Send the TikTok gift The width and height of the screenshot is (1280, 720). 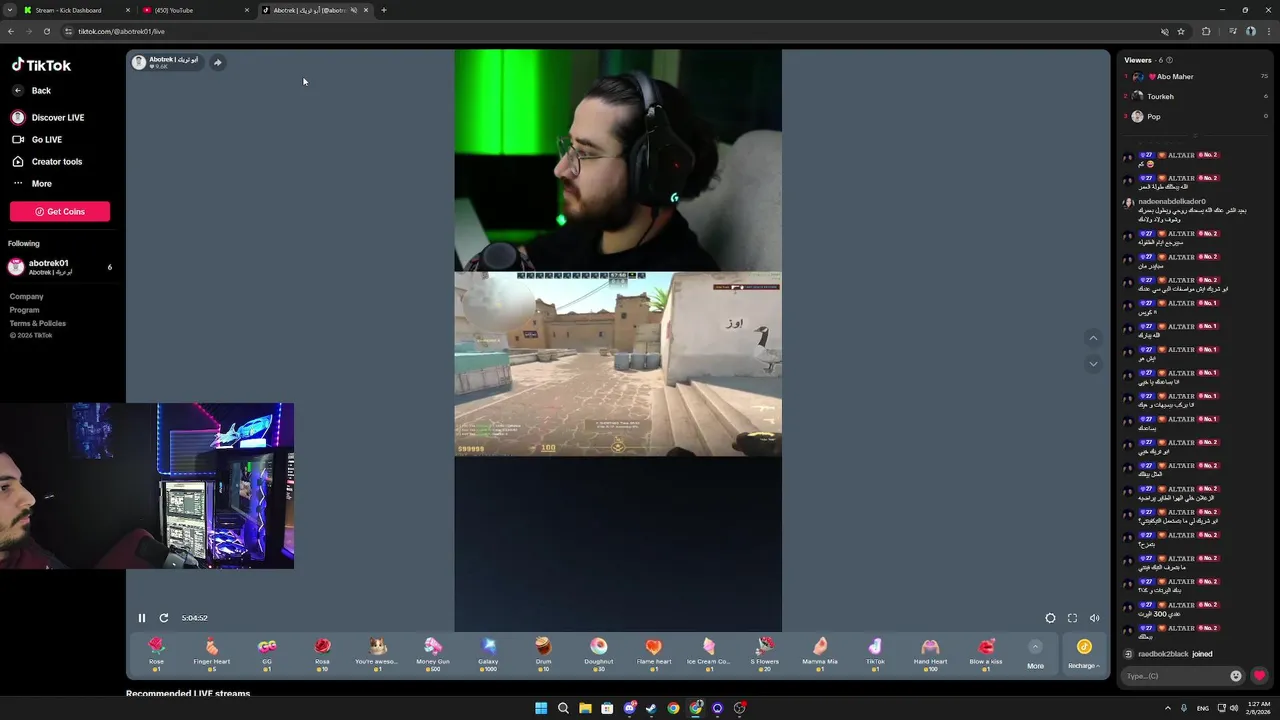point(875,653)
